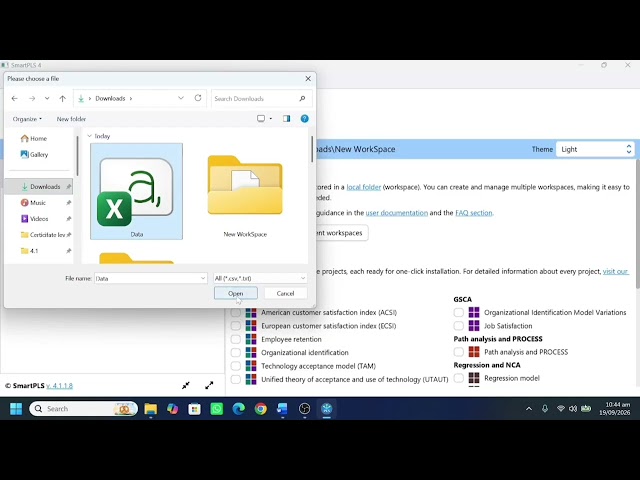Viewport: 640px width, 480px height.
Task: Check Organizational Identification Model Variations
Action: point(459,313)
